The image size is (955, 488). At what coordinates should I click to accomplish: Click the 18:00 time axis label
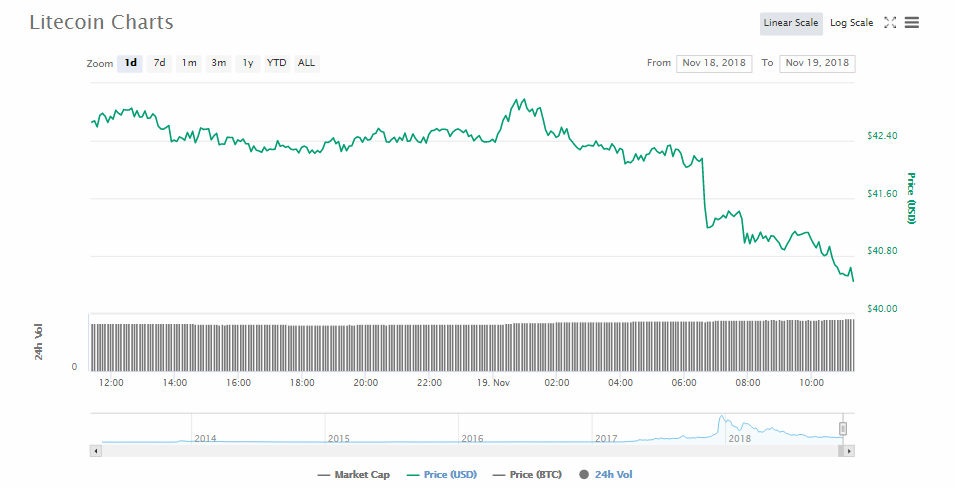(302, 383)
